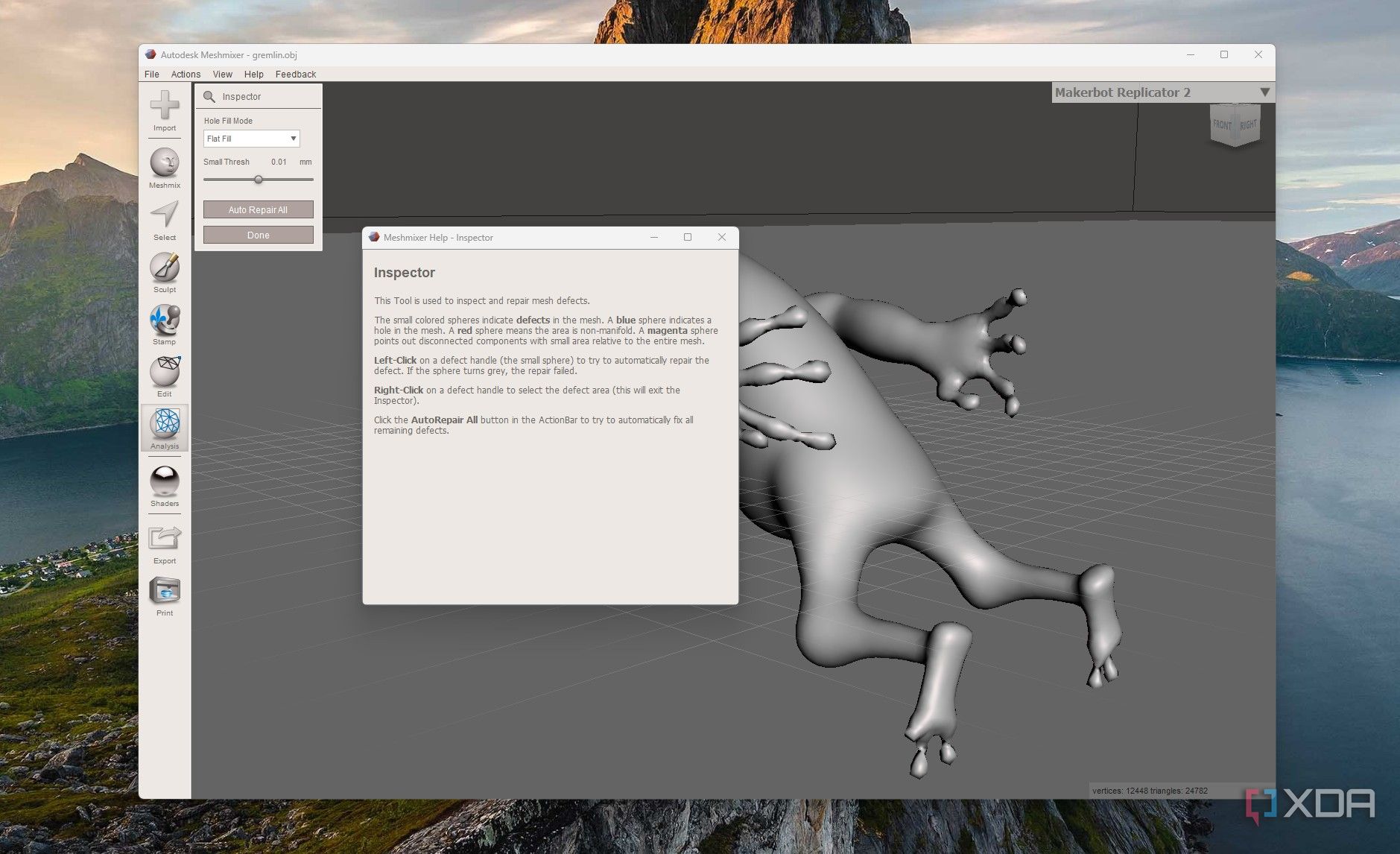
Task: Minimize the Meshmixer Help Inspector window
Action: (654, 237)
